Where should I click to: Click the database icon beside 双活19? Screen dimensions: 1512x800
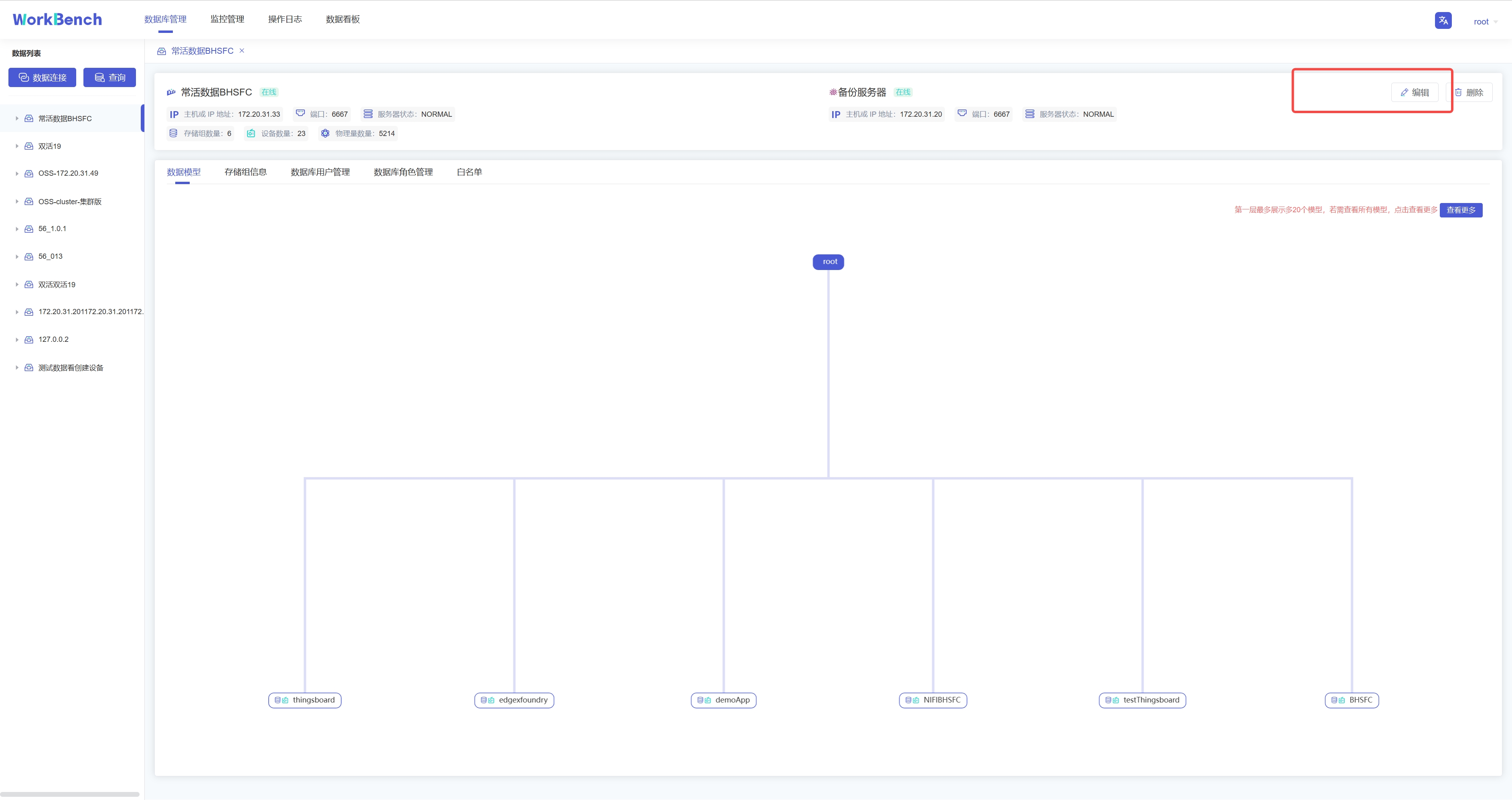tap(29, 146)
